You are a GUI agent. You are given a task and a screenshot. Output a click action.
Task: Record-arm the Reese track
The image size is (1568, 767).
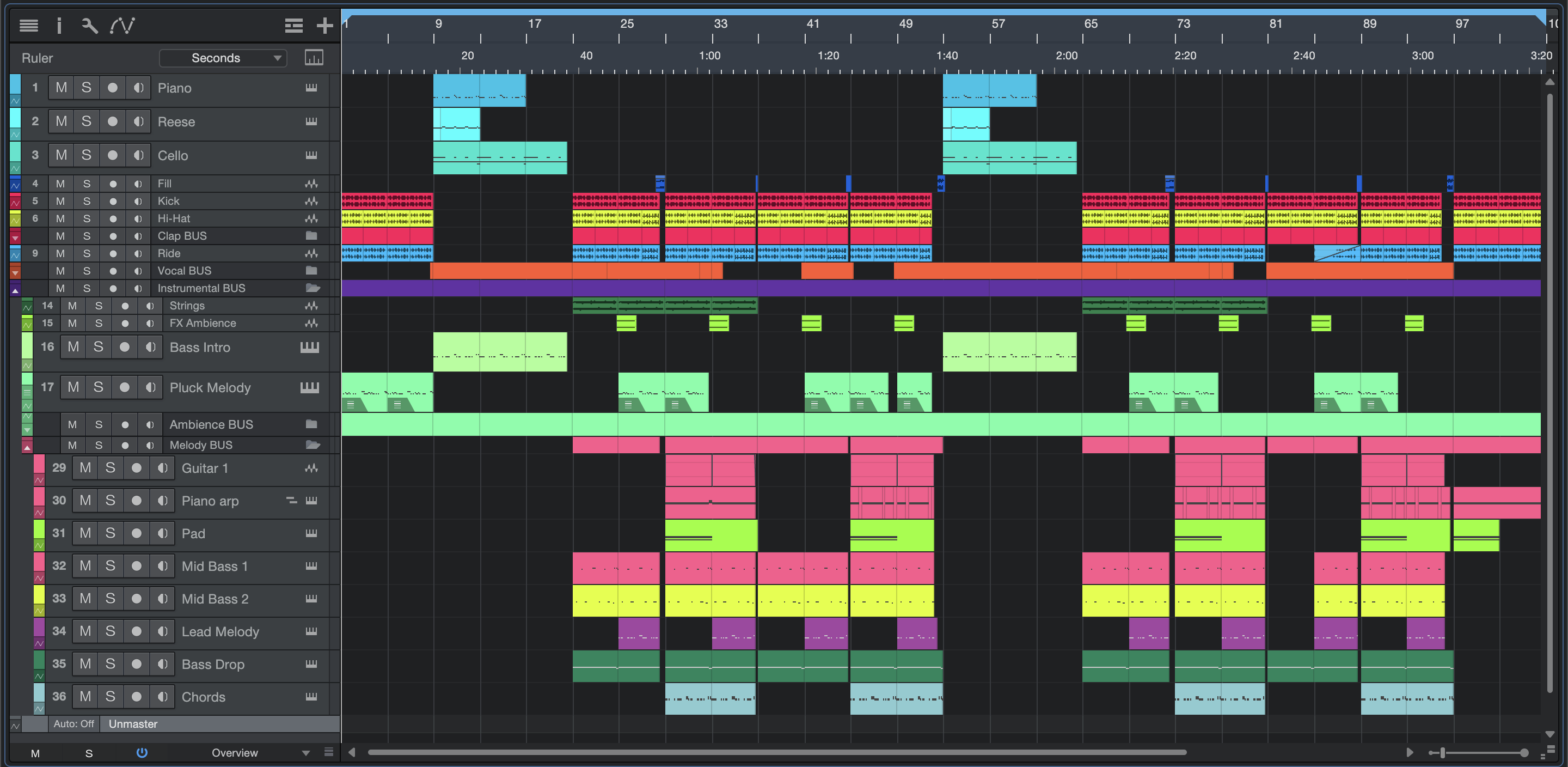point(112,121)
